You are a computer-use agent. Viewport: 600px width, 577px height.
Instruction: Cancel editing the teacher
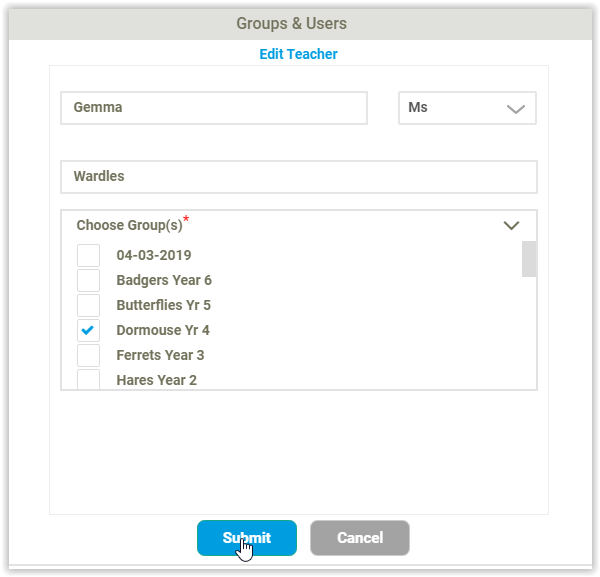pos(360,538)
